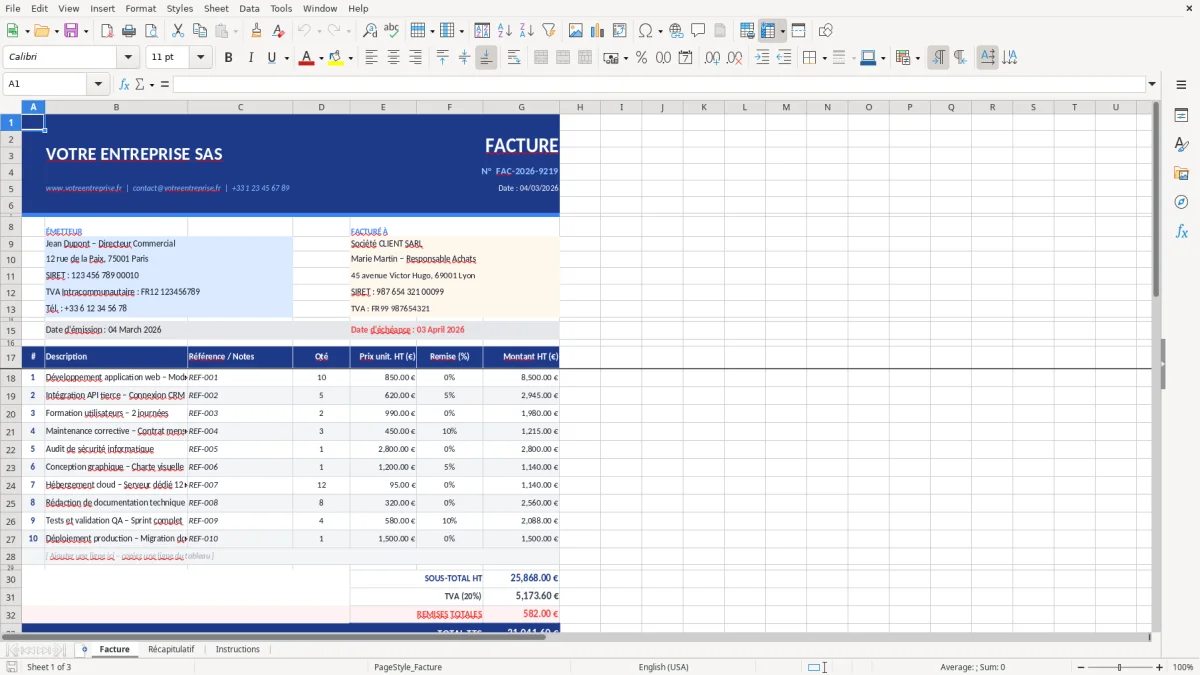Add a decimal place

pos(712,58)
